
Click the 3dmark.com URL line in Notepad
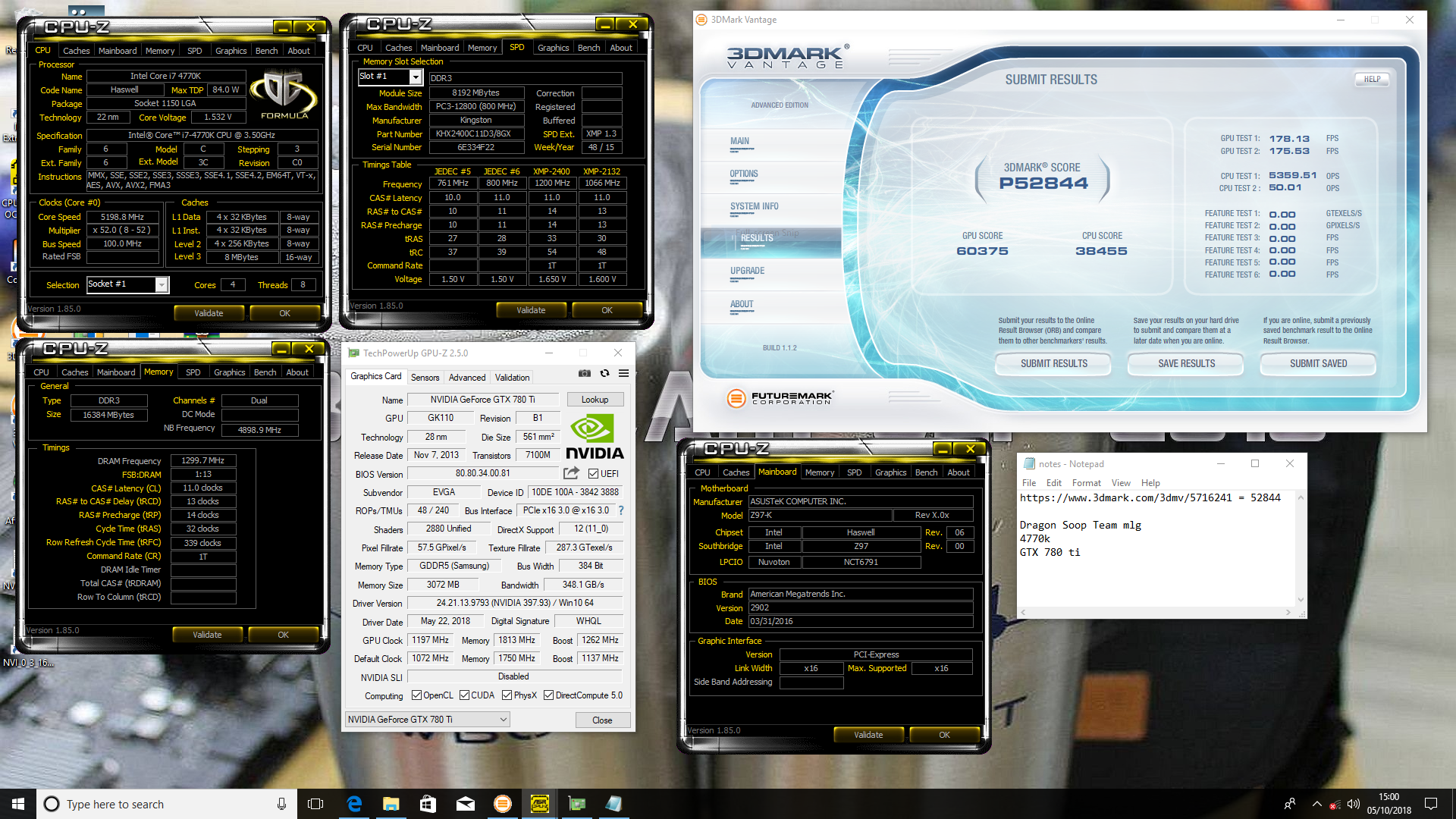click(x=1150, y=498)
